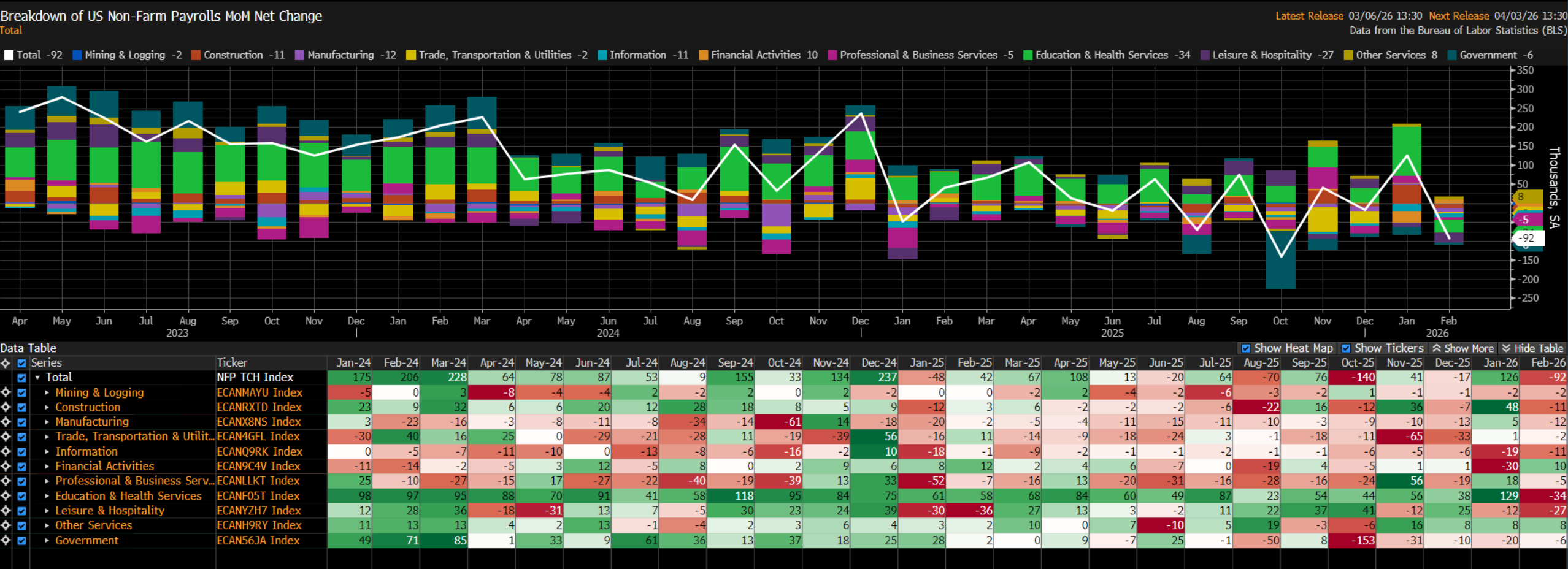Expand the Education & Health Services row
Screen dimensions: 1568x569
tap(47, 496)
